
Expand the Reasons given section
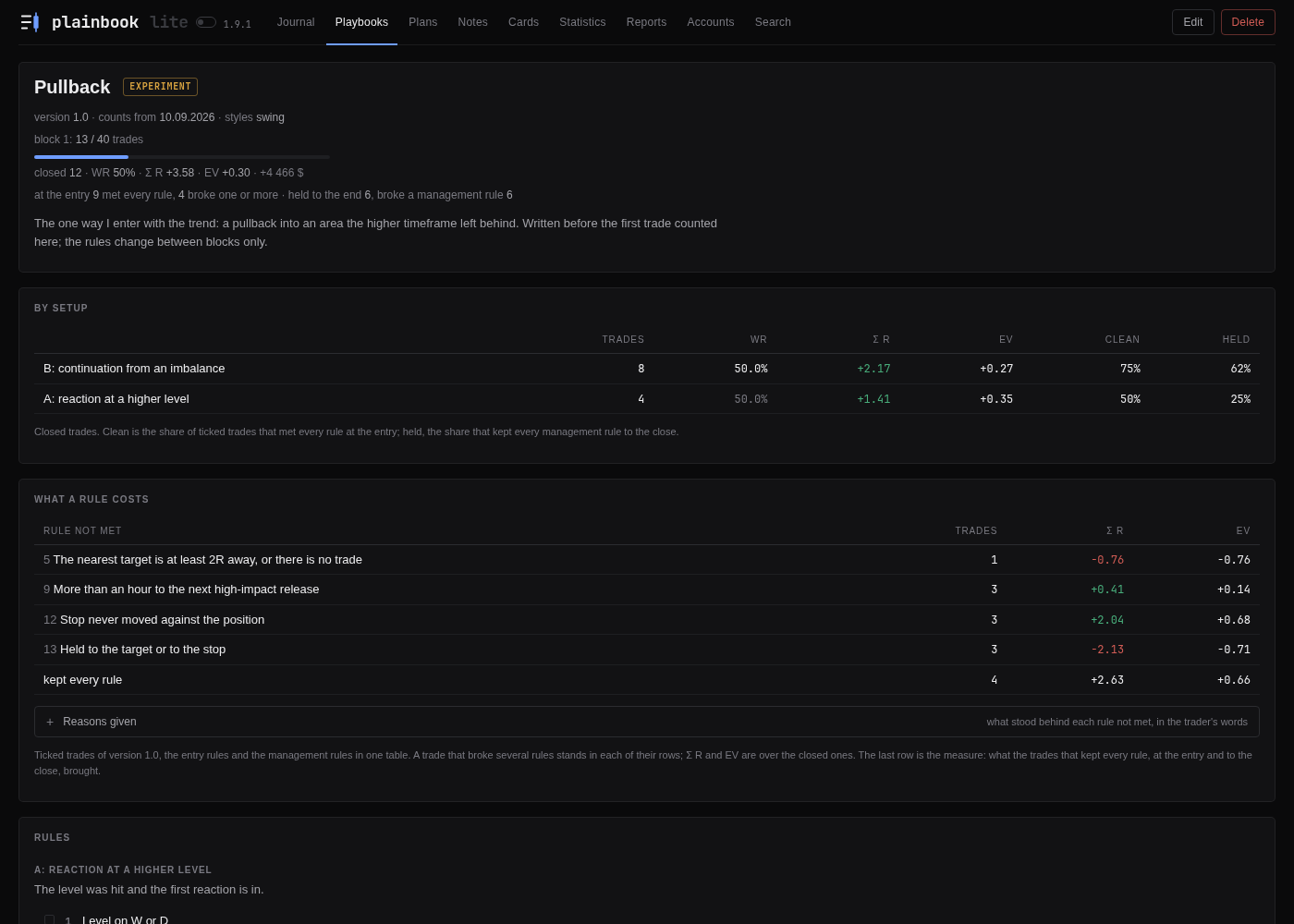647,722
